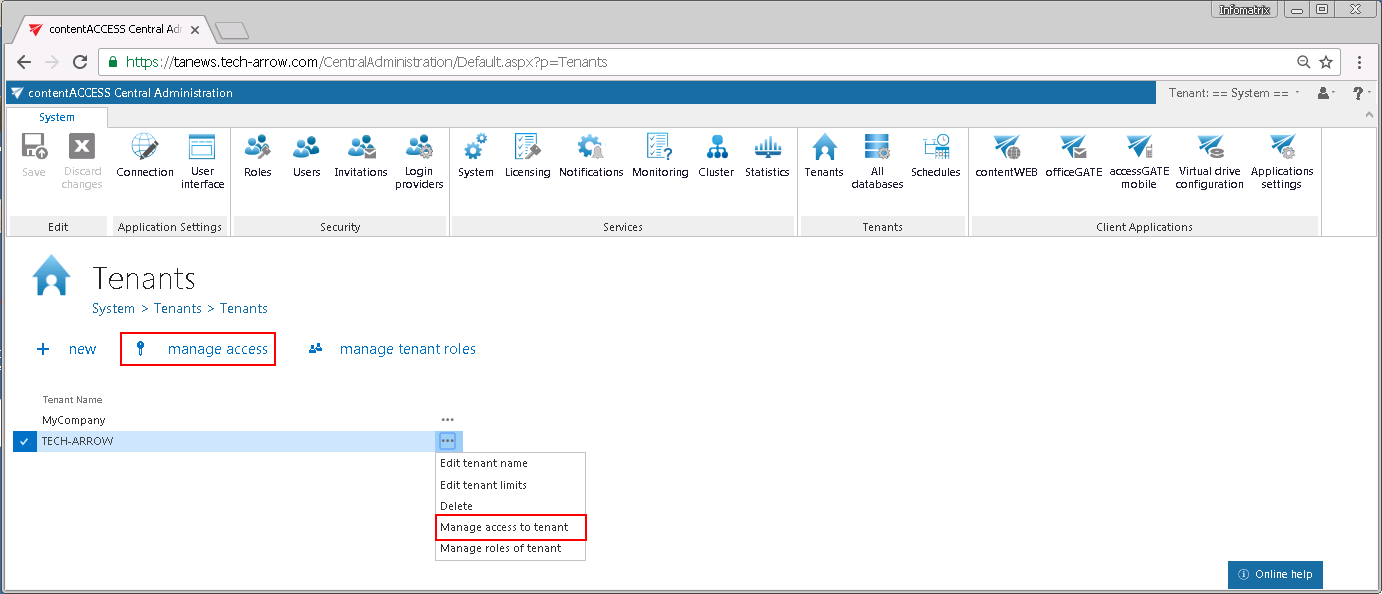Viewport: 1382px width, 594px height.
Task: Click the manage access button
Action: coord(198,349)
